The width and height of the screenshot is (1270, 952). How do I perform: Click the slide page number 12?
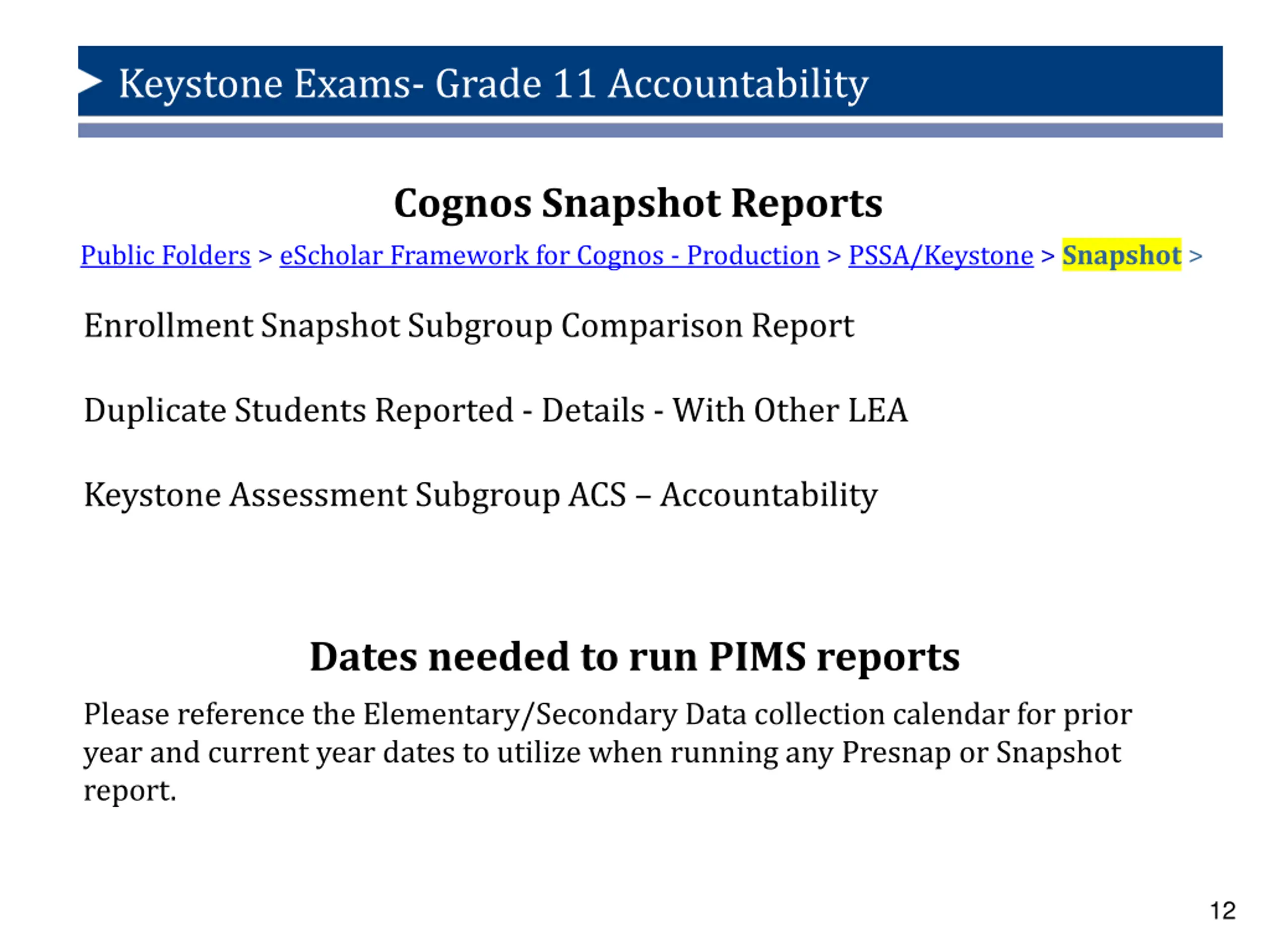(x=1222, y=911)
